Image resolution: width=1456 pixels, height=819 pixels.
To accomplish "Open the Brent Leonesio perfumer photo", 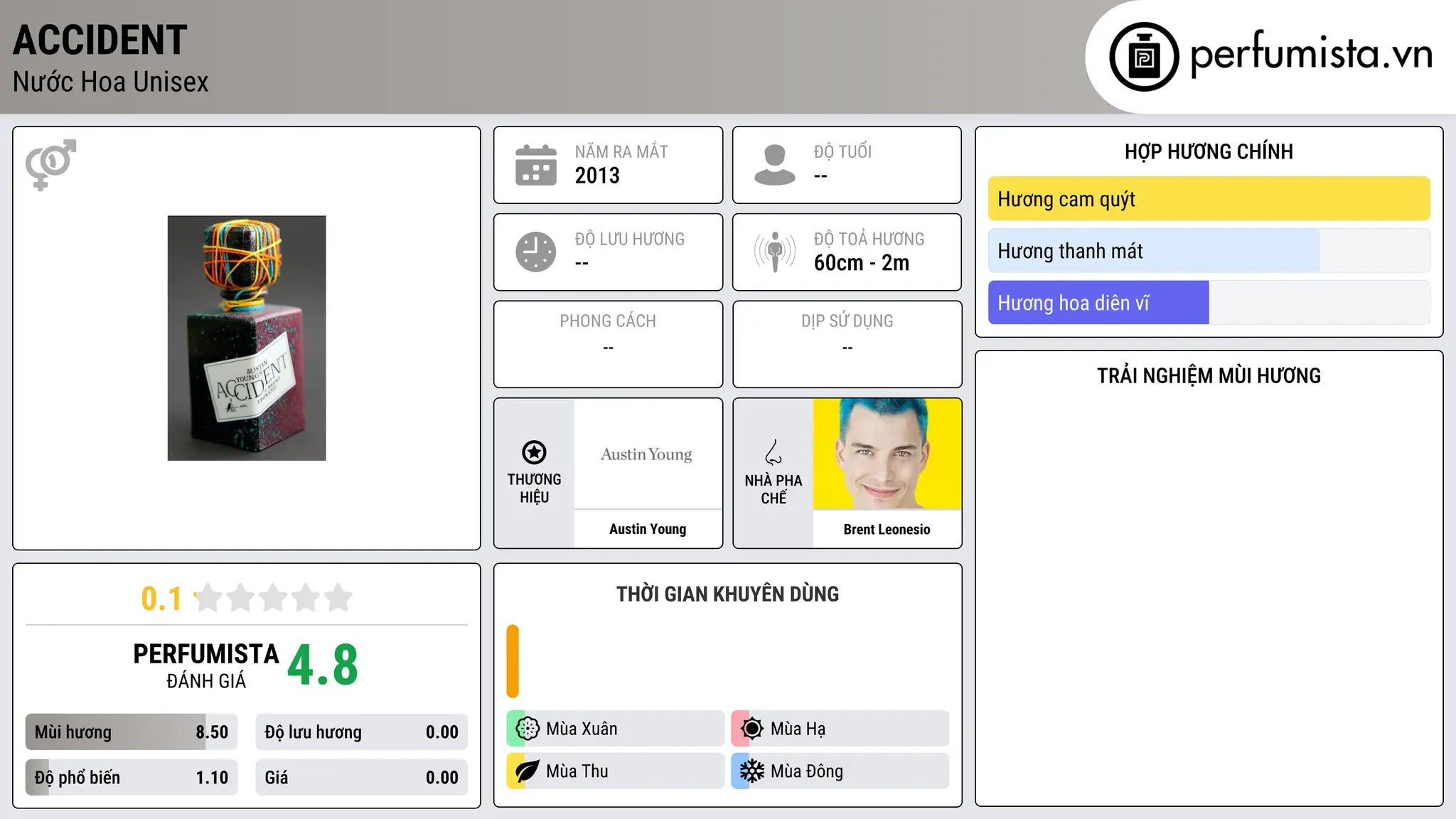I will [887, 454].
